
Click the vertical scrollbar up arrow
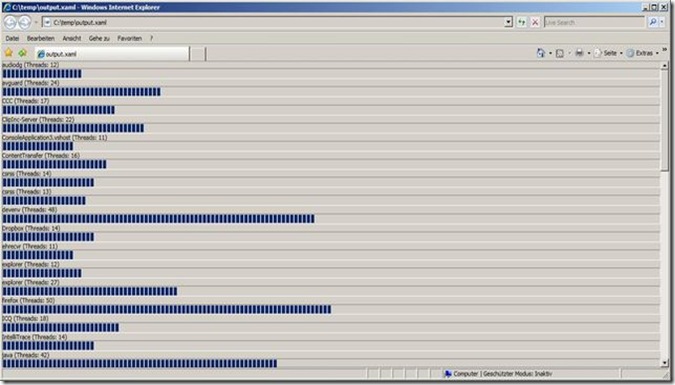(665, 66)
